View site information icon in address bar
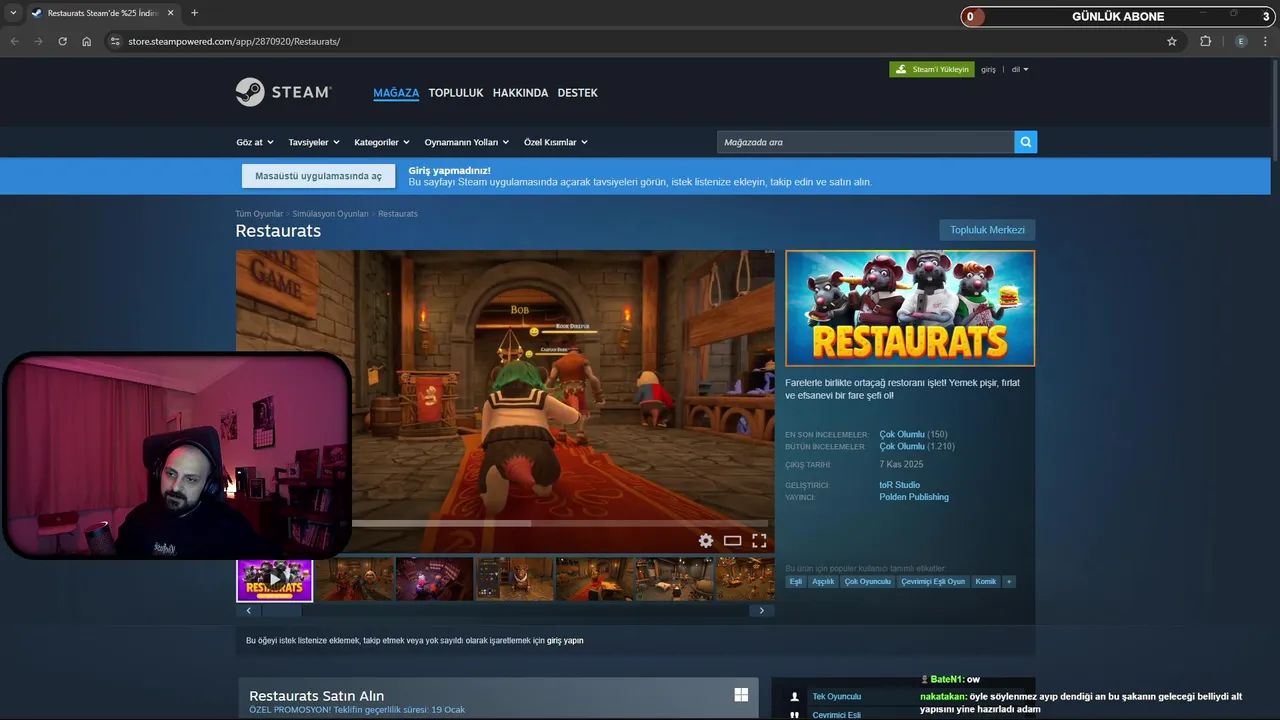1280x720 pixels. (x=115, y=41)
